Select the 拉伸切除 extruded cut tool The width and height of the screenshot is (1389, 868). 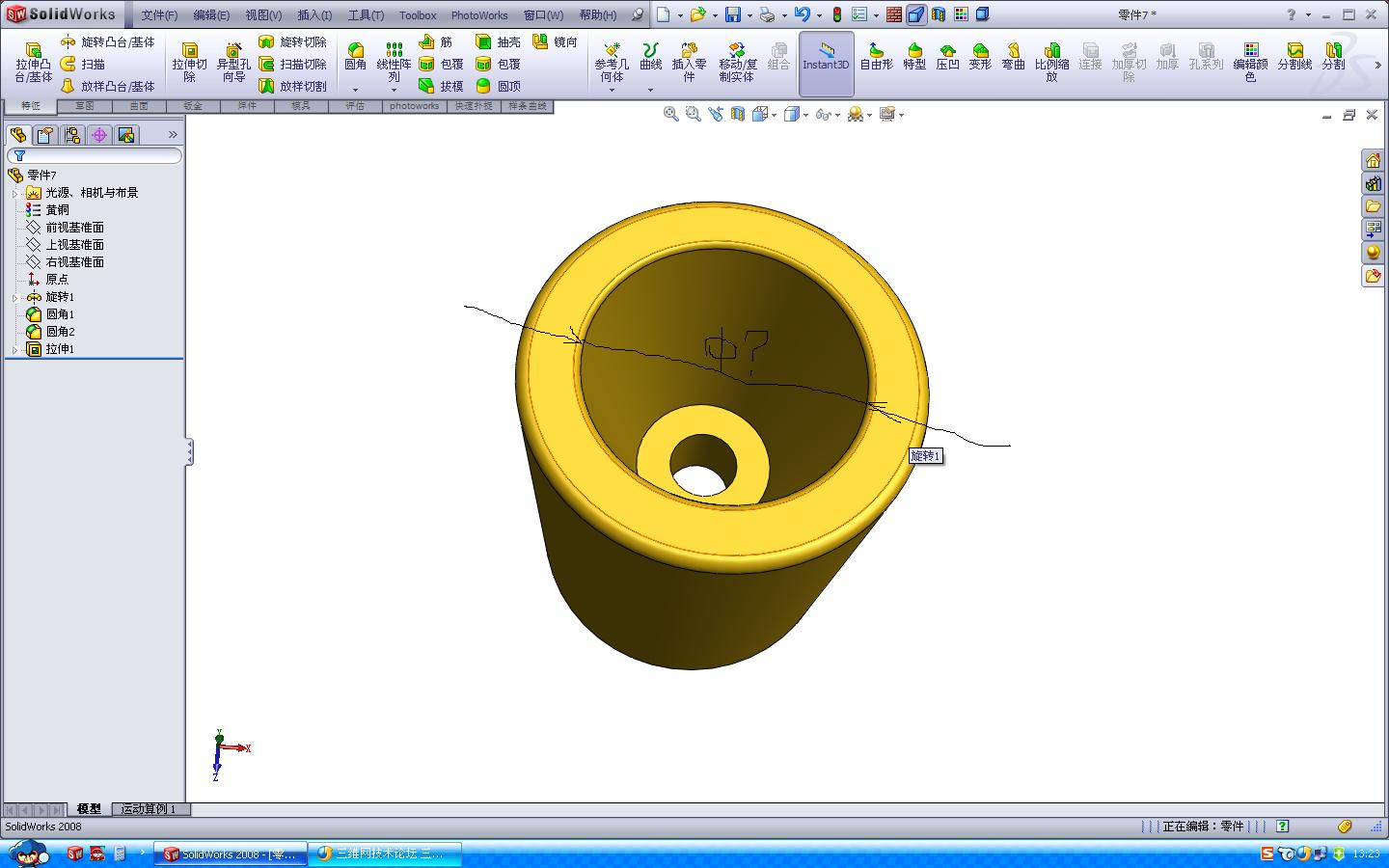(189, 63)
